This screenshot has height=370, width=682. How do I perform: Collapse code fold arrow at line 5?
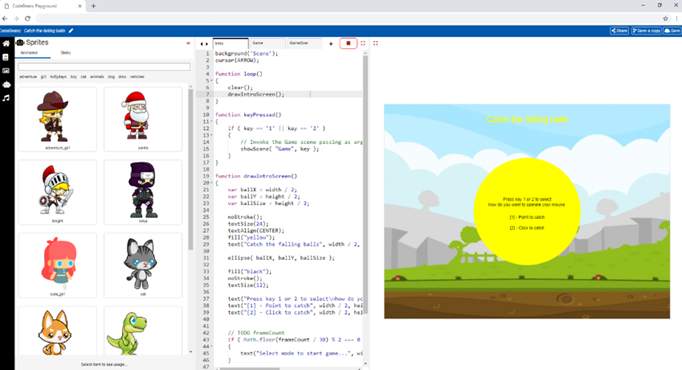(x=212, y=80)
